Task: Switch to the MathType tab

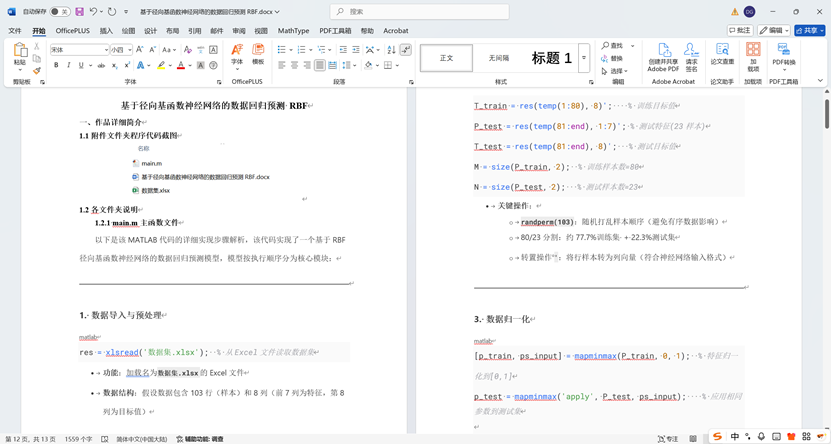Action: click(x=293, y=31)
